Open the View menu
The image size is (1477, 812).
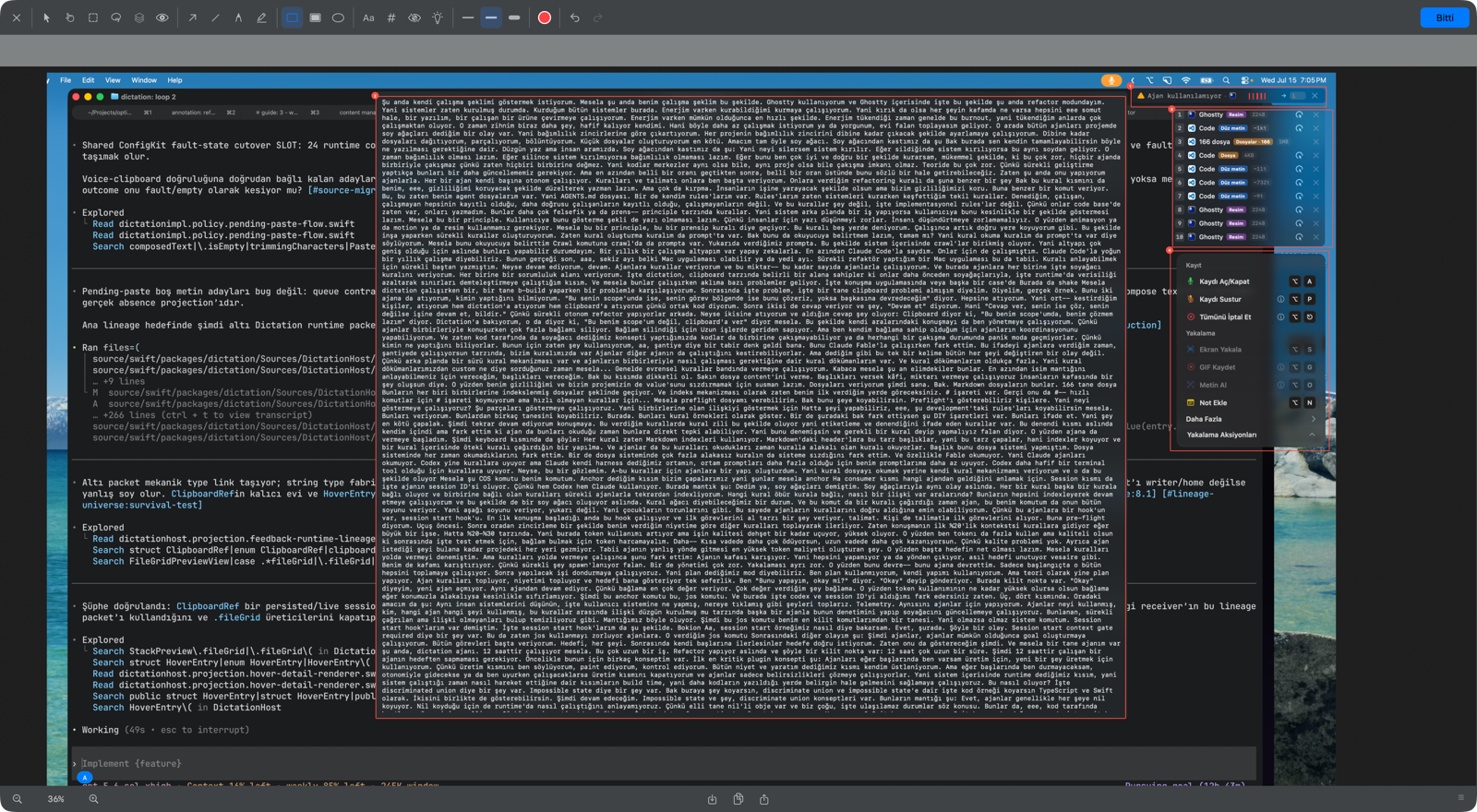[113, 80]
